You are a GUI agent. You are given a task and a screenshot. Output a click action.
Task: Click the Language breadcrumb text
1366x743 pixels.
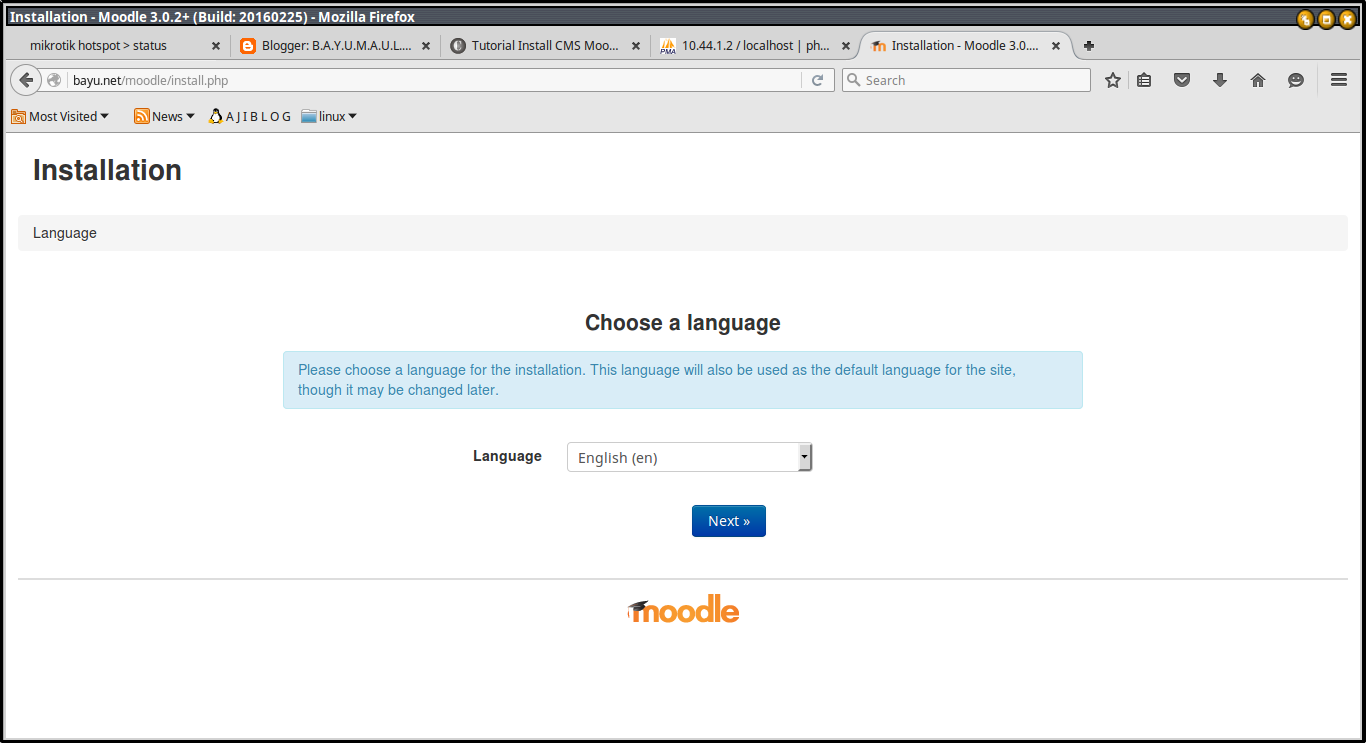pos(65,233)
